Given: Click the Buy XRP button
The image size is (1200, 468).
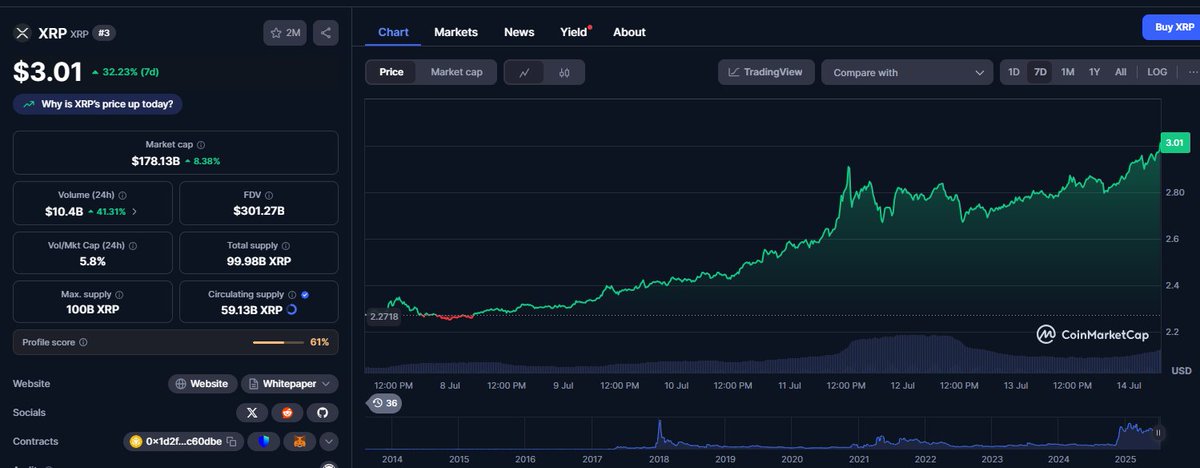Looking at the screenshot, I should coord(1172,27).
